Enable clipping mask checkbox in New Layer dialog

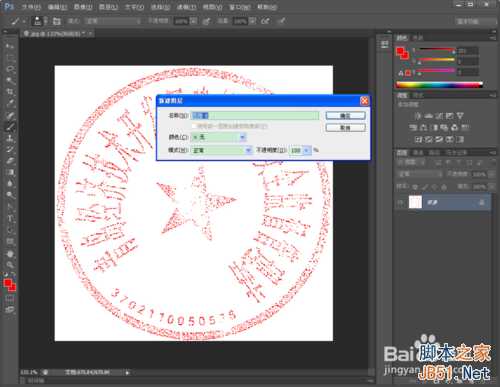click(x=194, y=126)
